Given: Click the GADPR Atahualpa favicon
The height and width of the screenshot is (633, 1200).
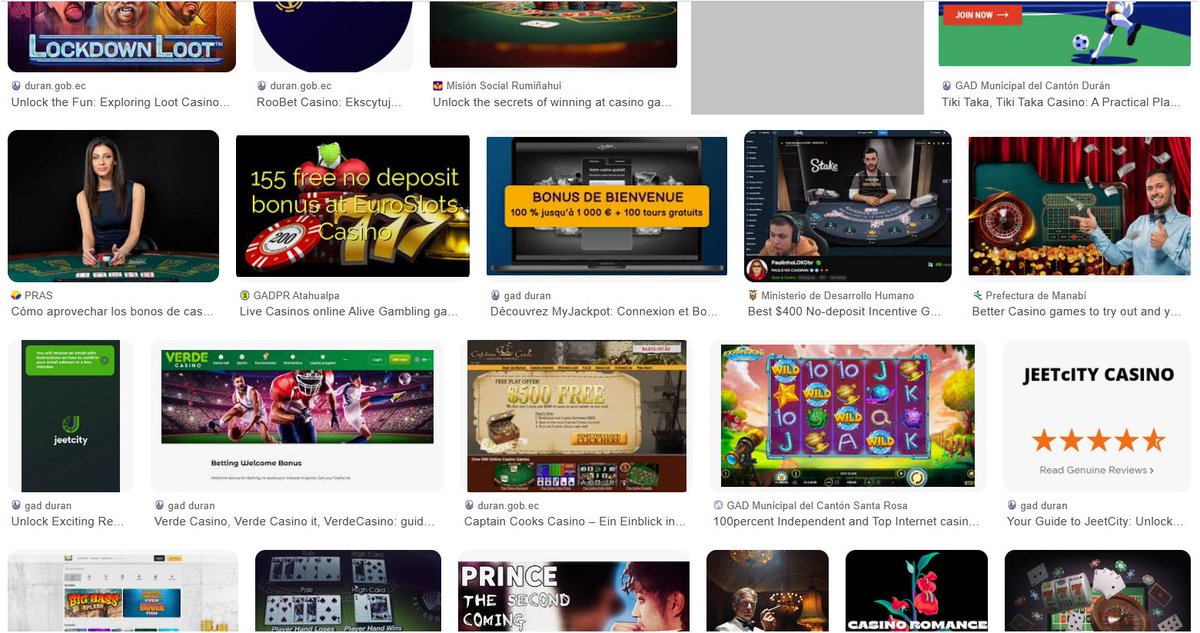Looking at the screenshot, I should pyautogui.click(x=245, y=296).
